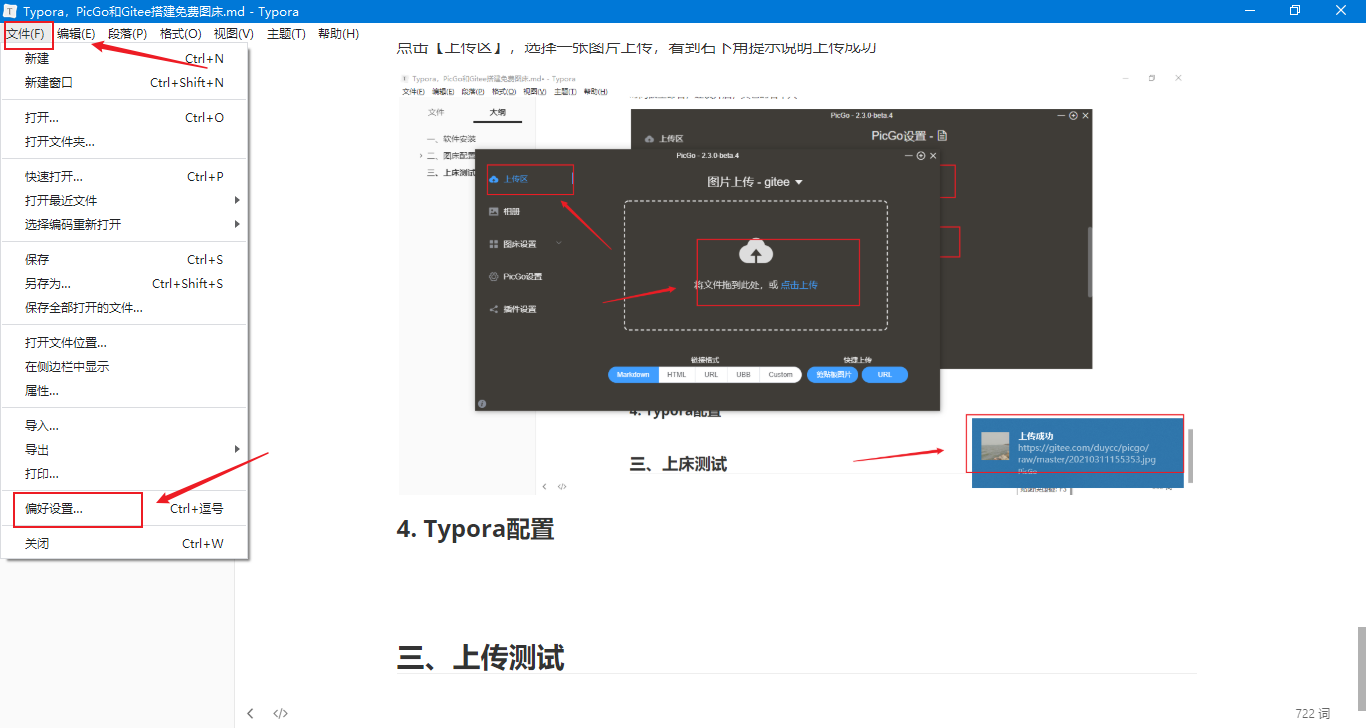Viewport: 1366px width, 728px height.
Task: Click the 722 词 word count
Action: 1312,714
